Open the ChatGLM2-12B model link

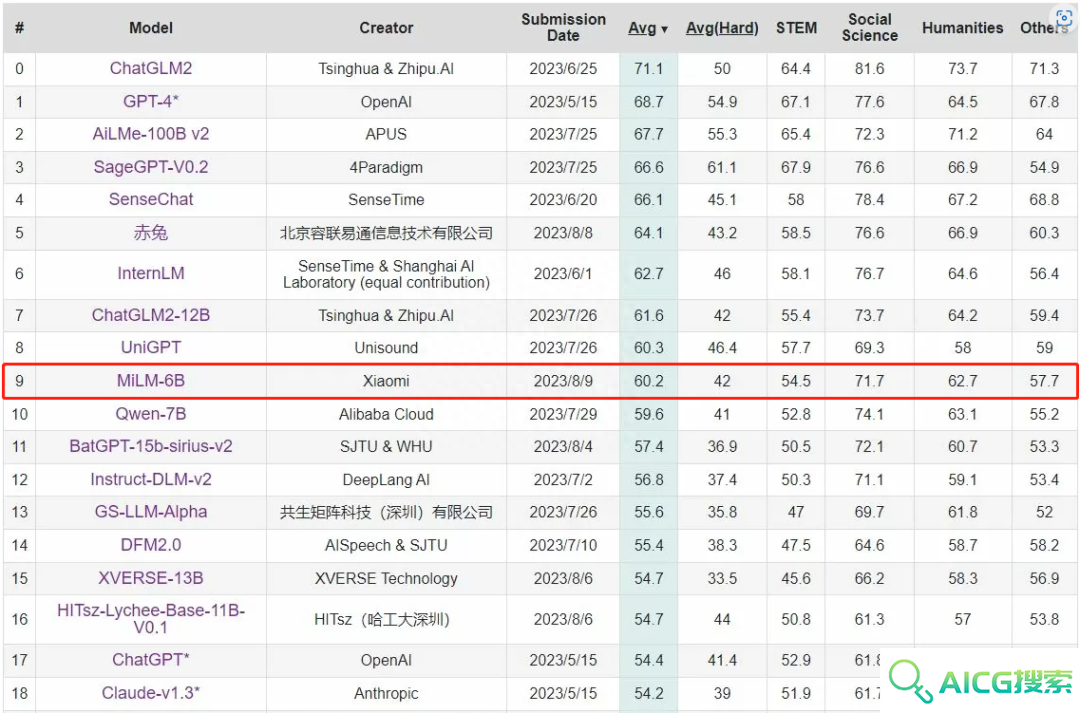pyautogui.click(x=151, y=315)
